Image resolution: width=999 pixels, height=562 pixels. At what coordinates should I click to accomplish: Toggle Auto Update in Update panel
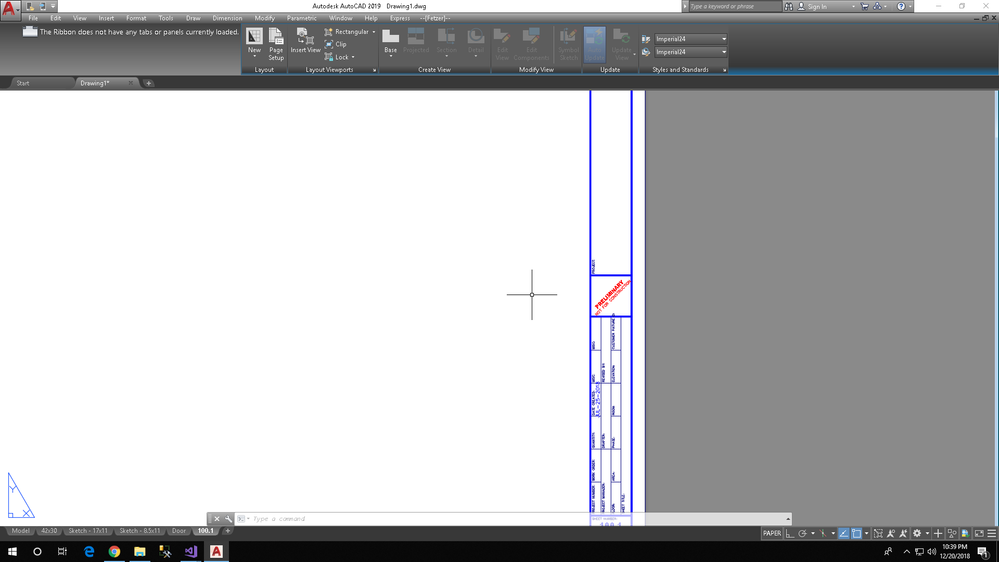(594, 44)
